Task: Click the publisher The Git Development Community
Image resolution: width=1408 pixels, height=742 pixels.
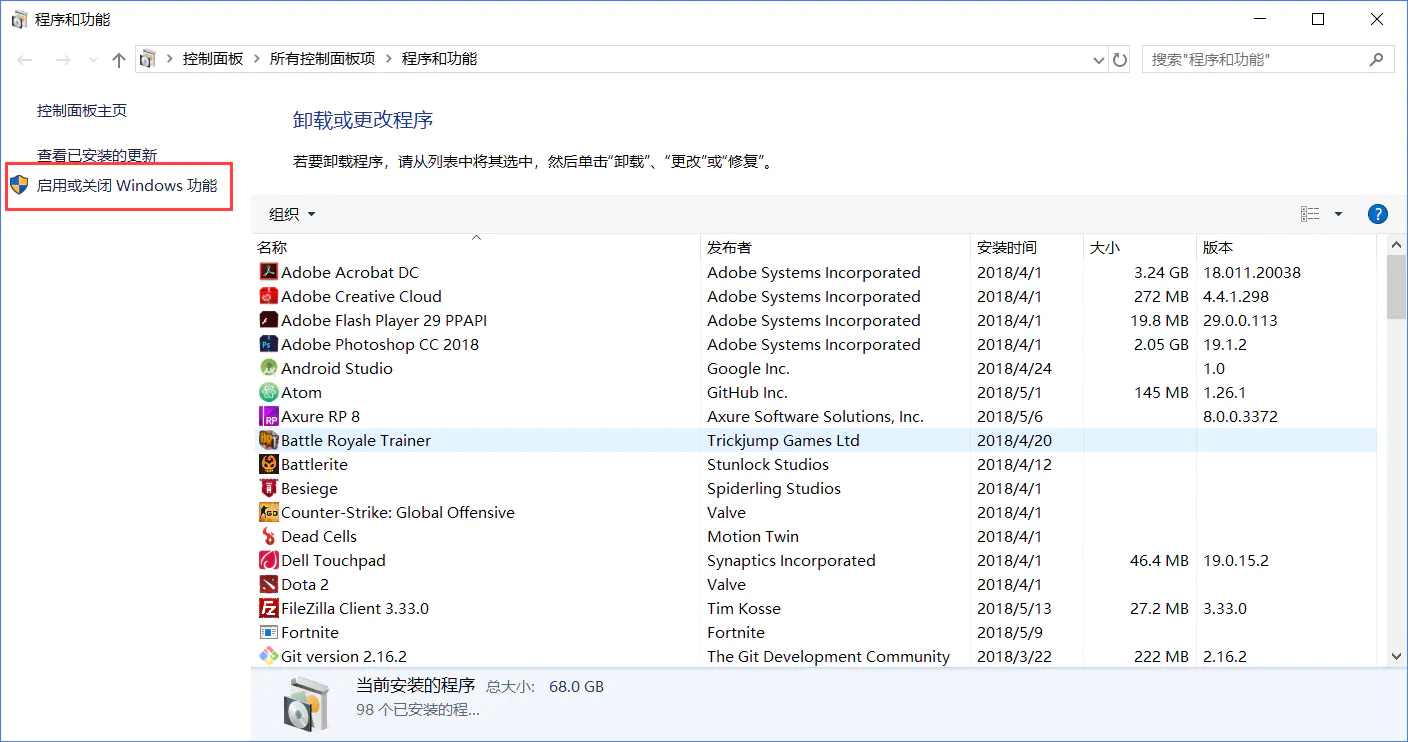Action: coord(828,656)
